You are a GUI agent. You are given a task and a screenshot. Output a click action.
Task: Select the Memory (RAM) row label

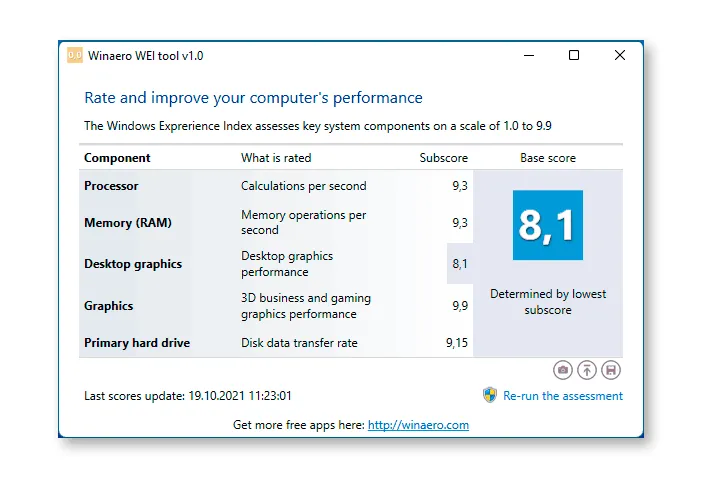point(128,223)
